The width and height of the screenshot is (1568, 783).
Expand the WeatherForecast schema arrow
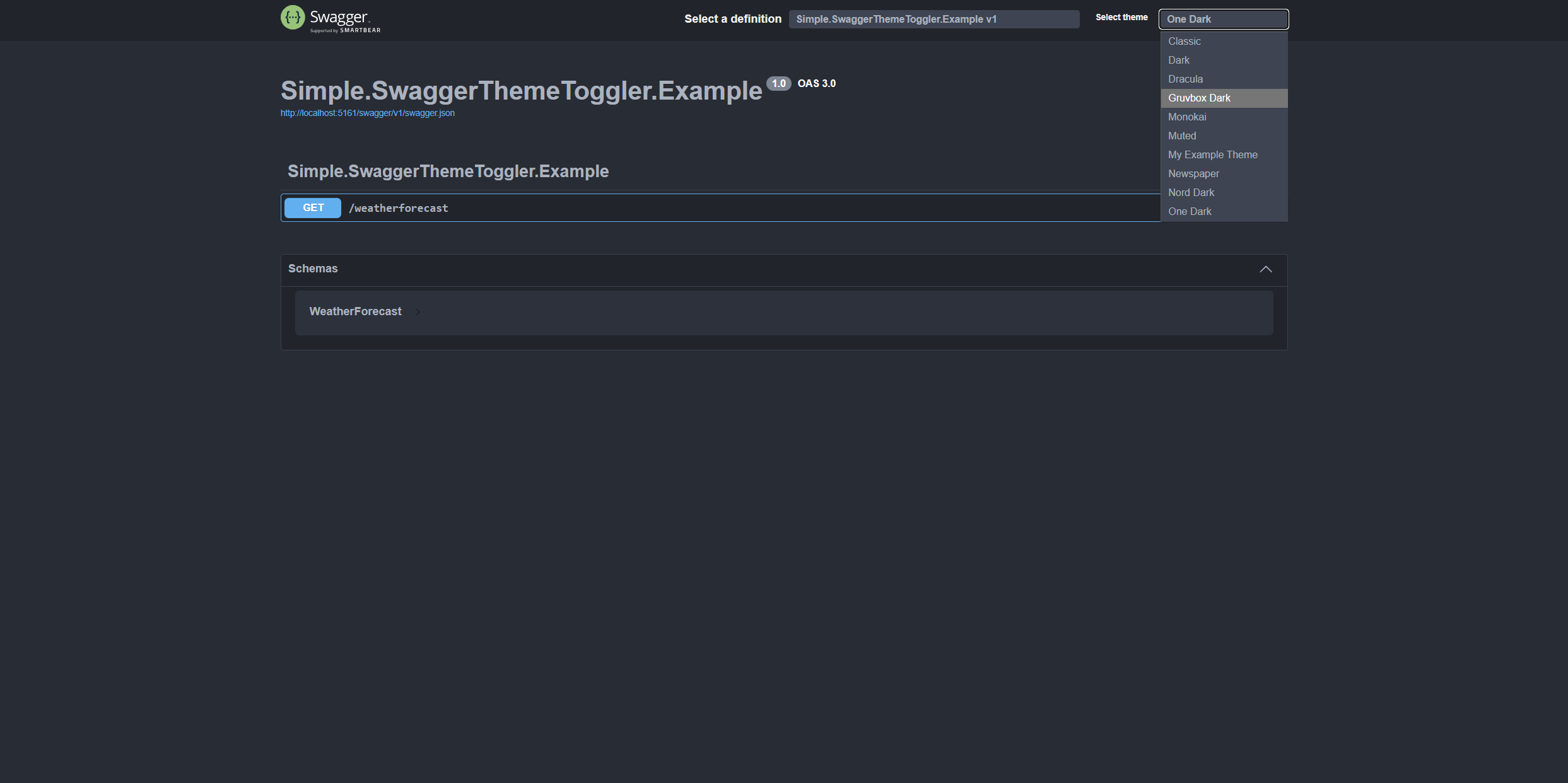pos(418,311)
